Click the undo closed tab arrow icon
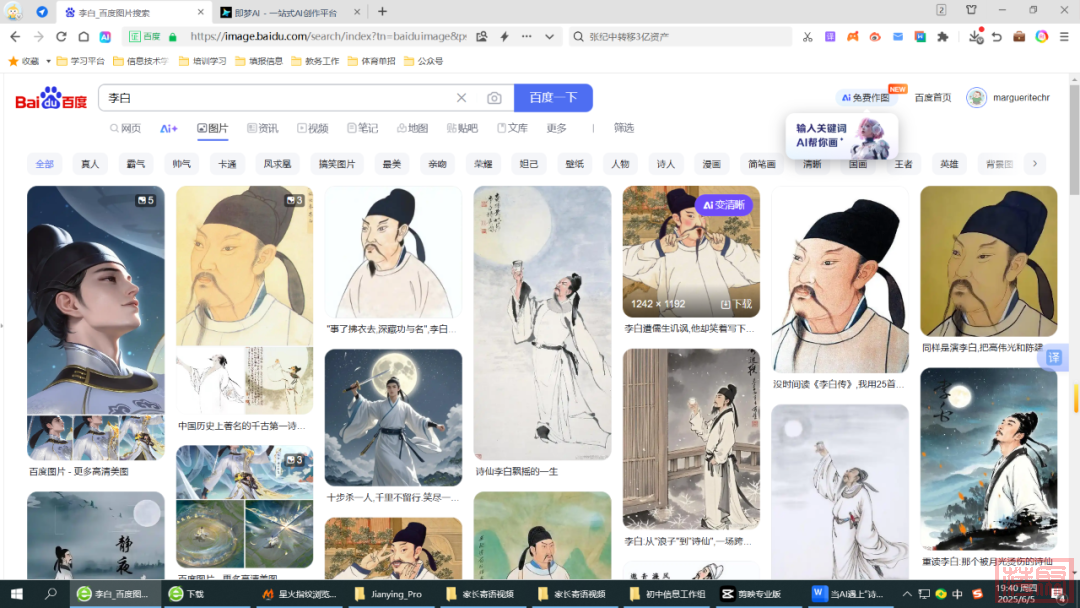The height and width of the screenshot is (608, 1080). (x=997, y=36)
